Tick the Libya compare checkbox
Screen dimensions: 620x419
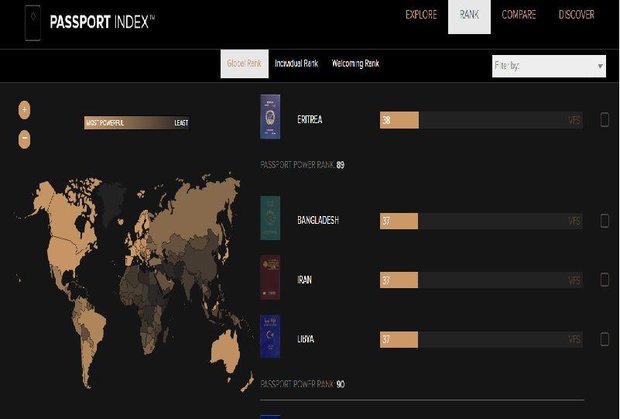pos(604,339)
